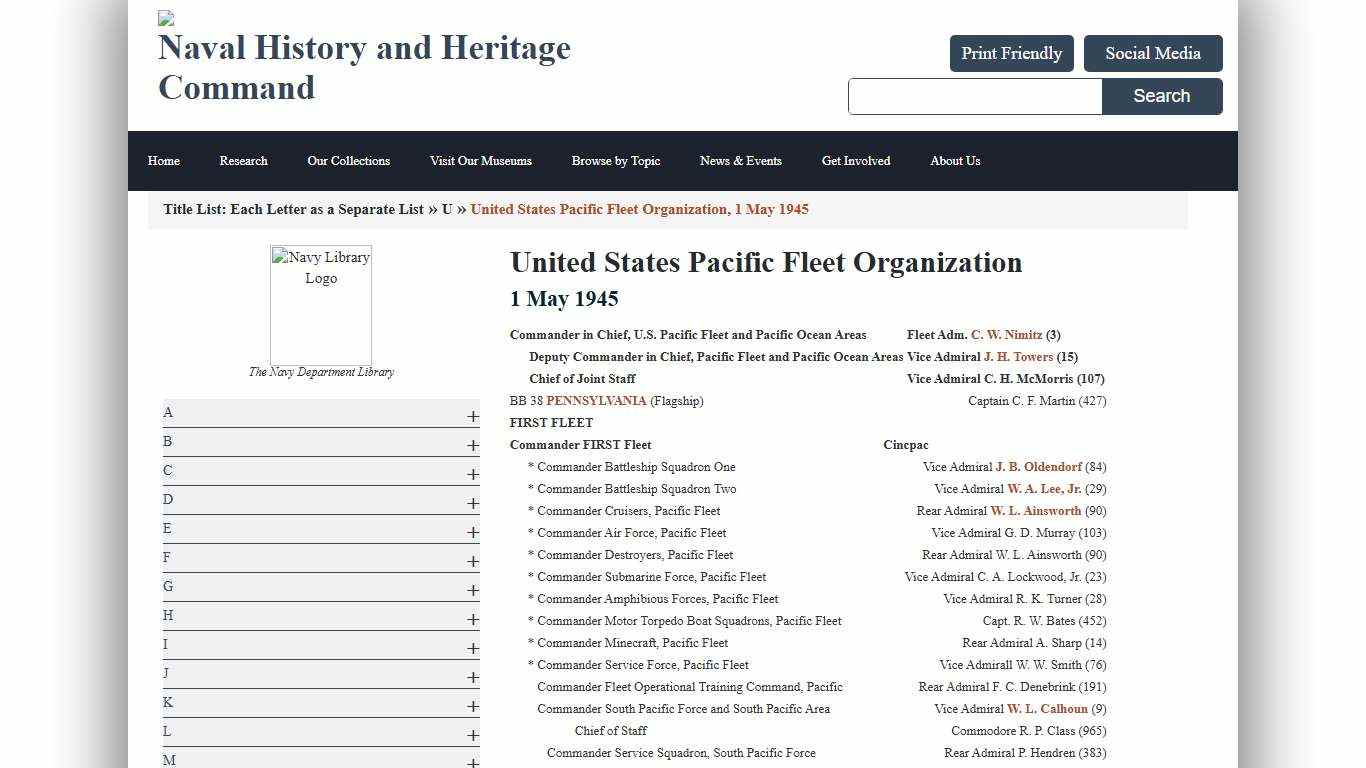Open the Browse by Topic menu
1366x768 pixels.
615,161
